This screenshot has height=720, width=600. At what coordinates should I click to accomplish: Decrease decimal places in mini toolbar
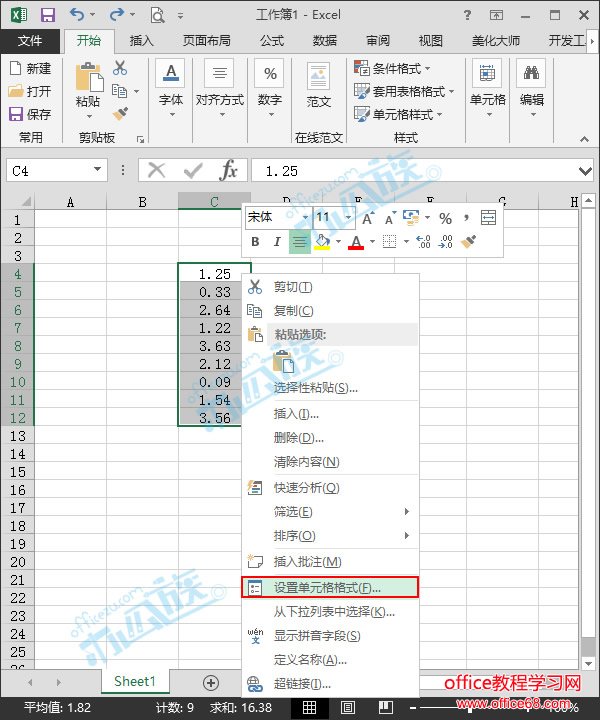click(446, 242)
